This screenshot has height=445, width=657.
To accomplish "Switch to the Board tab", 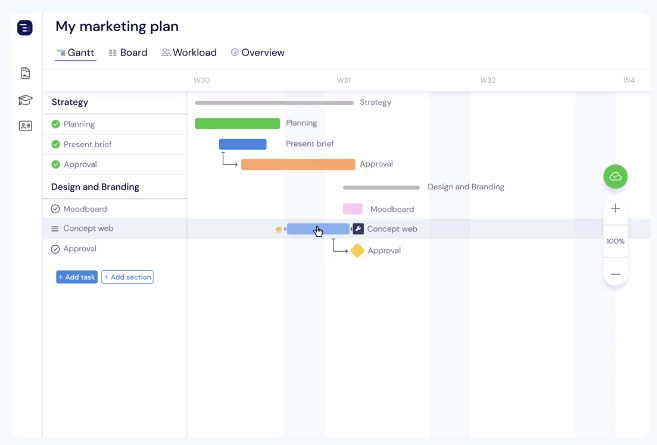I will coord(128,53).
